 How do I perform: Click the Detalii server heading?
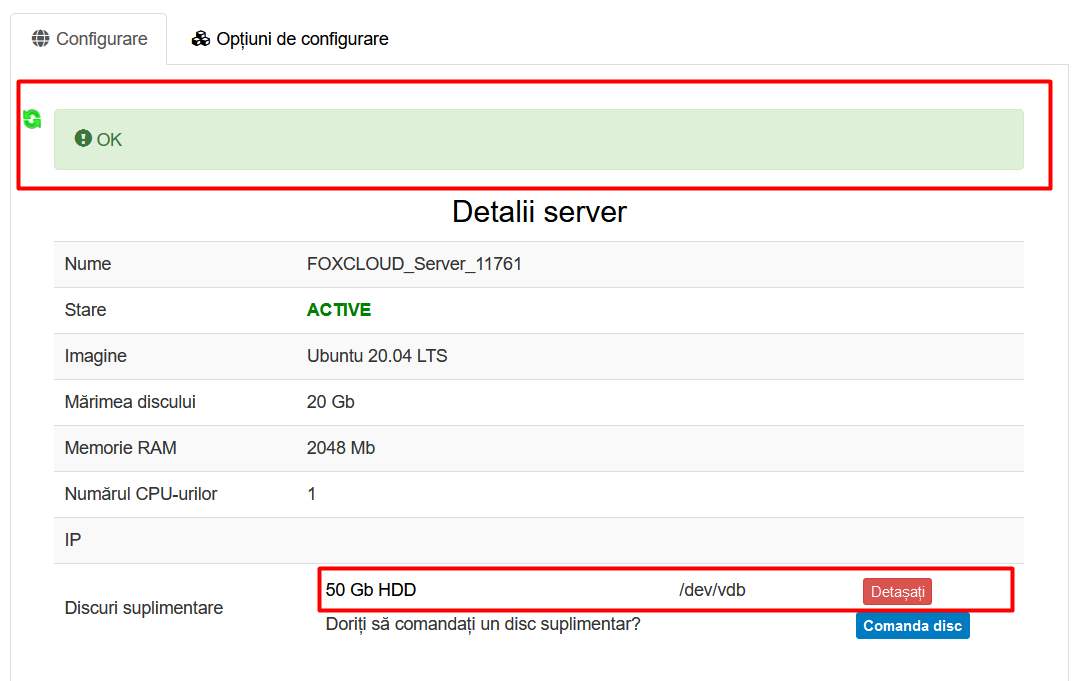539,212
